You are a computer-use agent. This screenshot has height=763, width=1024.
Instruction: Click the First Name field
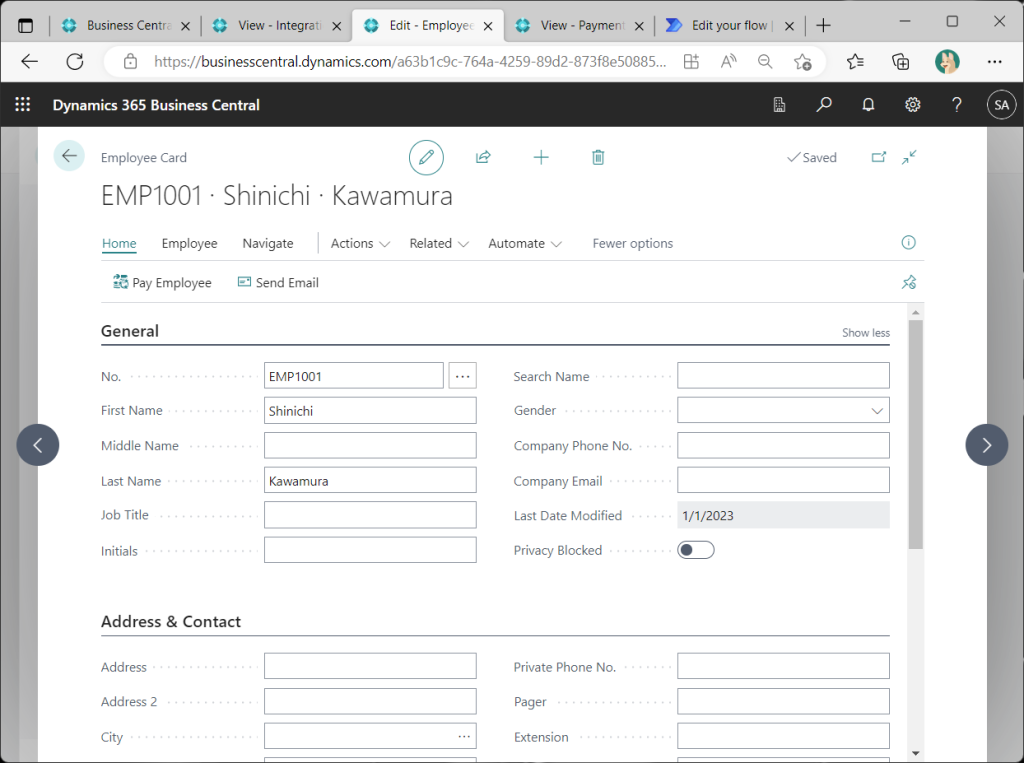click(x=370, y=410)
